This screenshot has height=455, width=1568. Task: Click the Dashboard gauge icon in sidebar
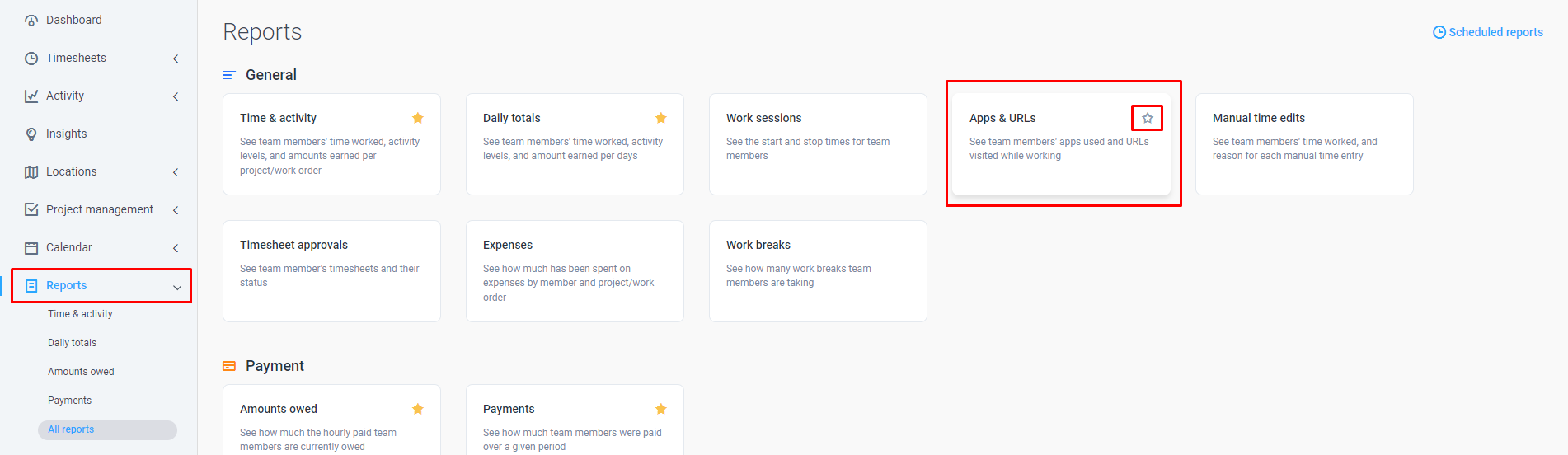(31, 20)
